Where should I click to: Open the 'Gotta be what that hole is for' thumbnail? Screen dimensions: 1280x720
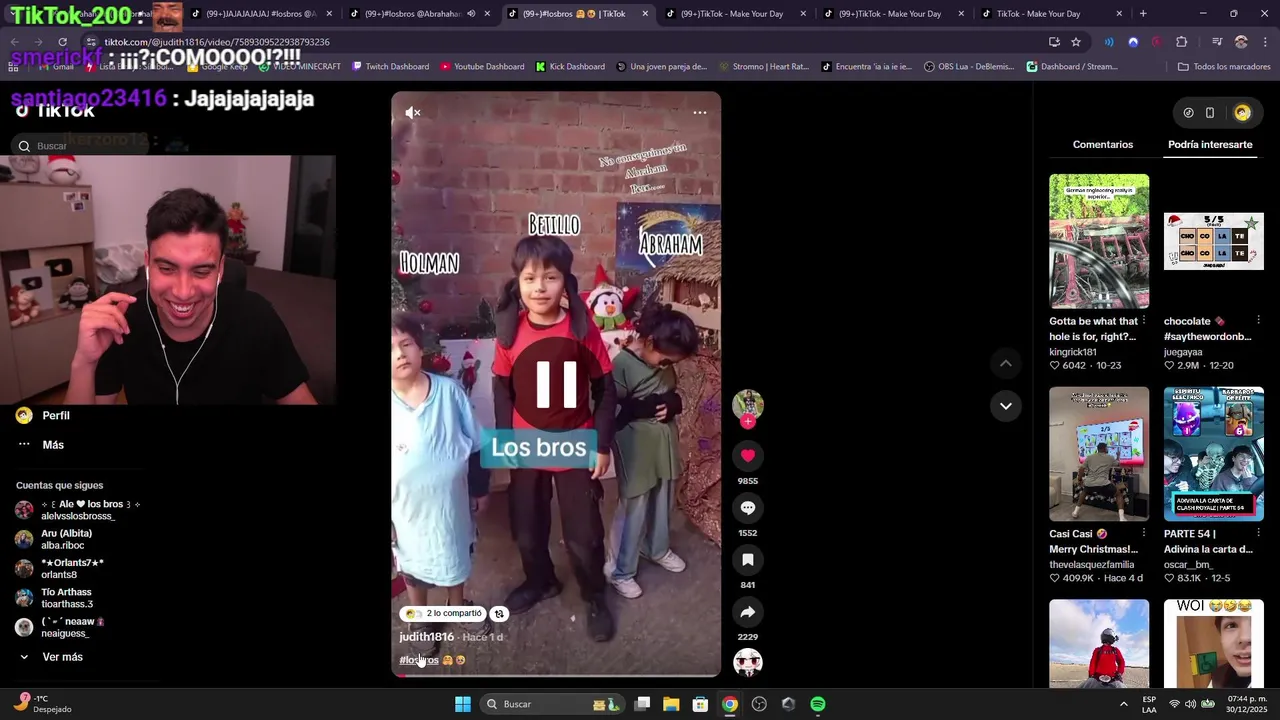coord(1099,241)
